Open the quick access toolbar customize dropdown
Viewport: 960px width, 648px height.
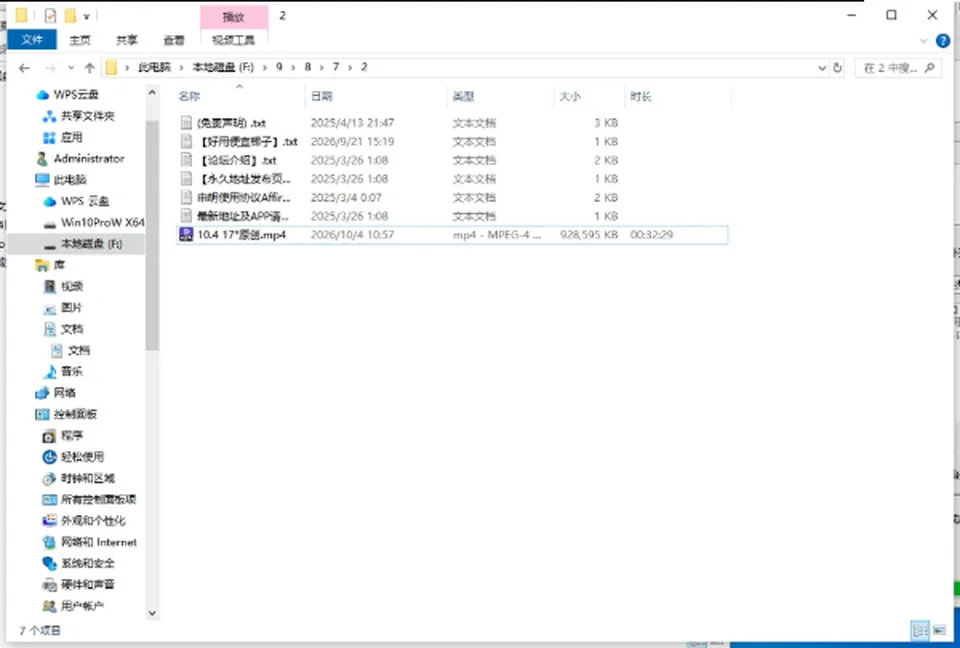(x=86, y=17)
